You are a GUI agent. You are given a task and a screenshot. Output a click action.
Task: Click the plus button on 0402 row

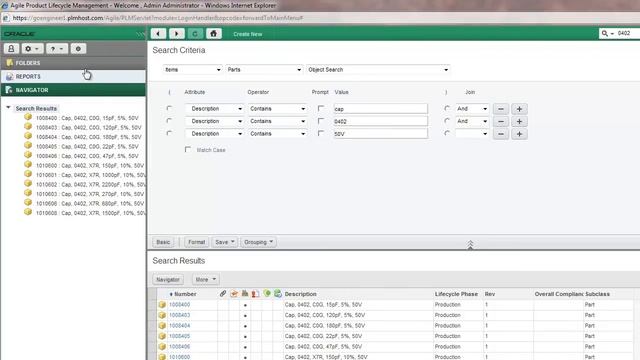pos(519,122)
